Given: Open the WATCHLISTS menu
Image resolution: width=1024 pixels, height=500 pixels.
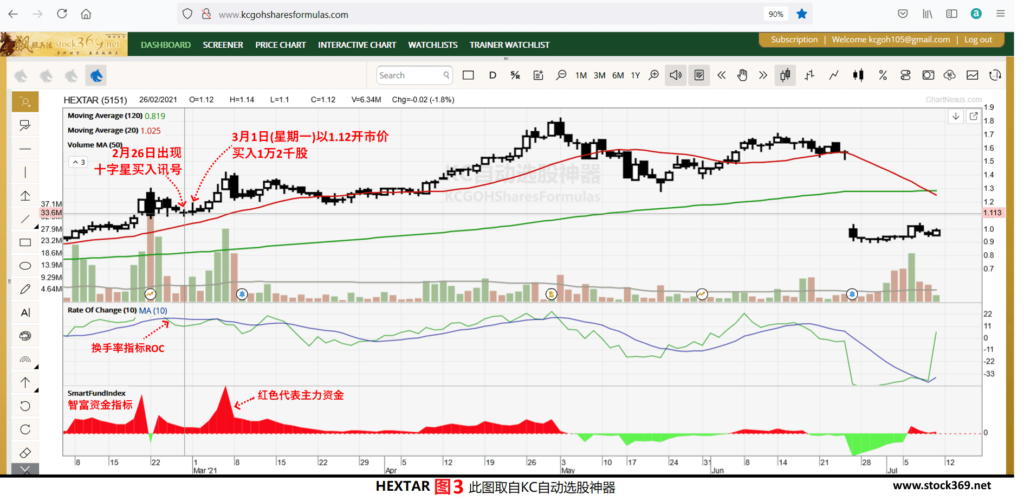Looking at the screenshot, I should [x=432, y=45].
